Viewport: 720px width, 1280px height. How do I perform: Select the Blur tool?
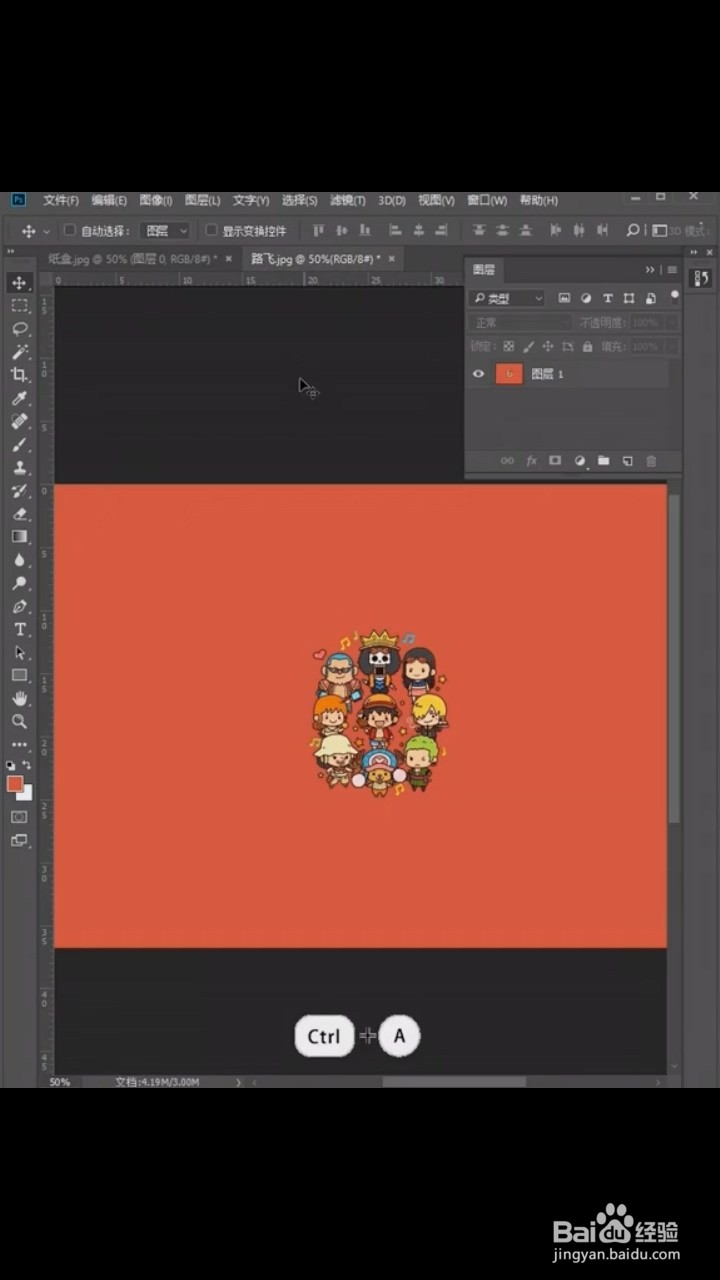19,560
